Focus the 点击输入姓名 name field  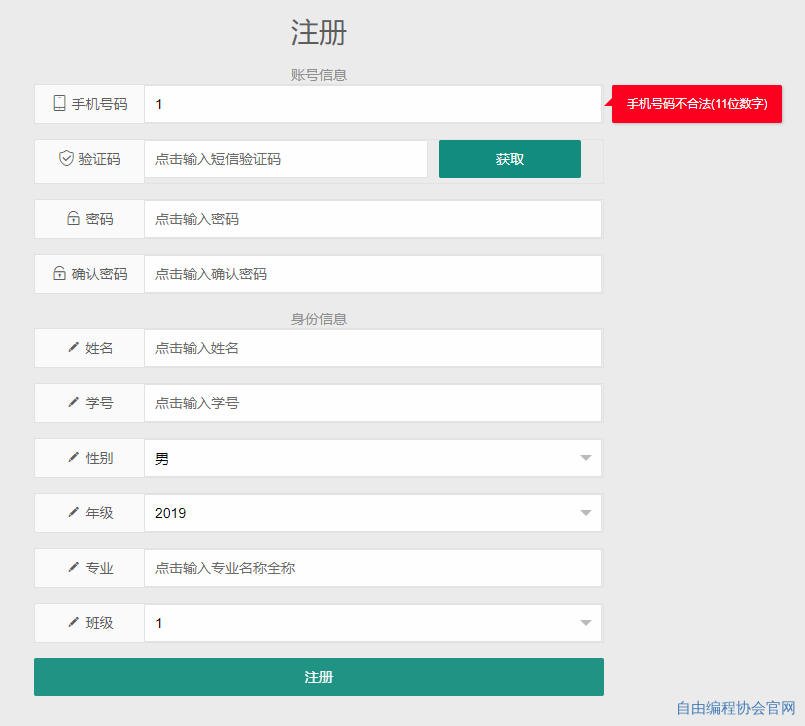(x=373, y=348)
